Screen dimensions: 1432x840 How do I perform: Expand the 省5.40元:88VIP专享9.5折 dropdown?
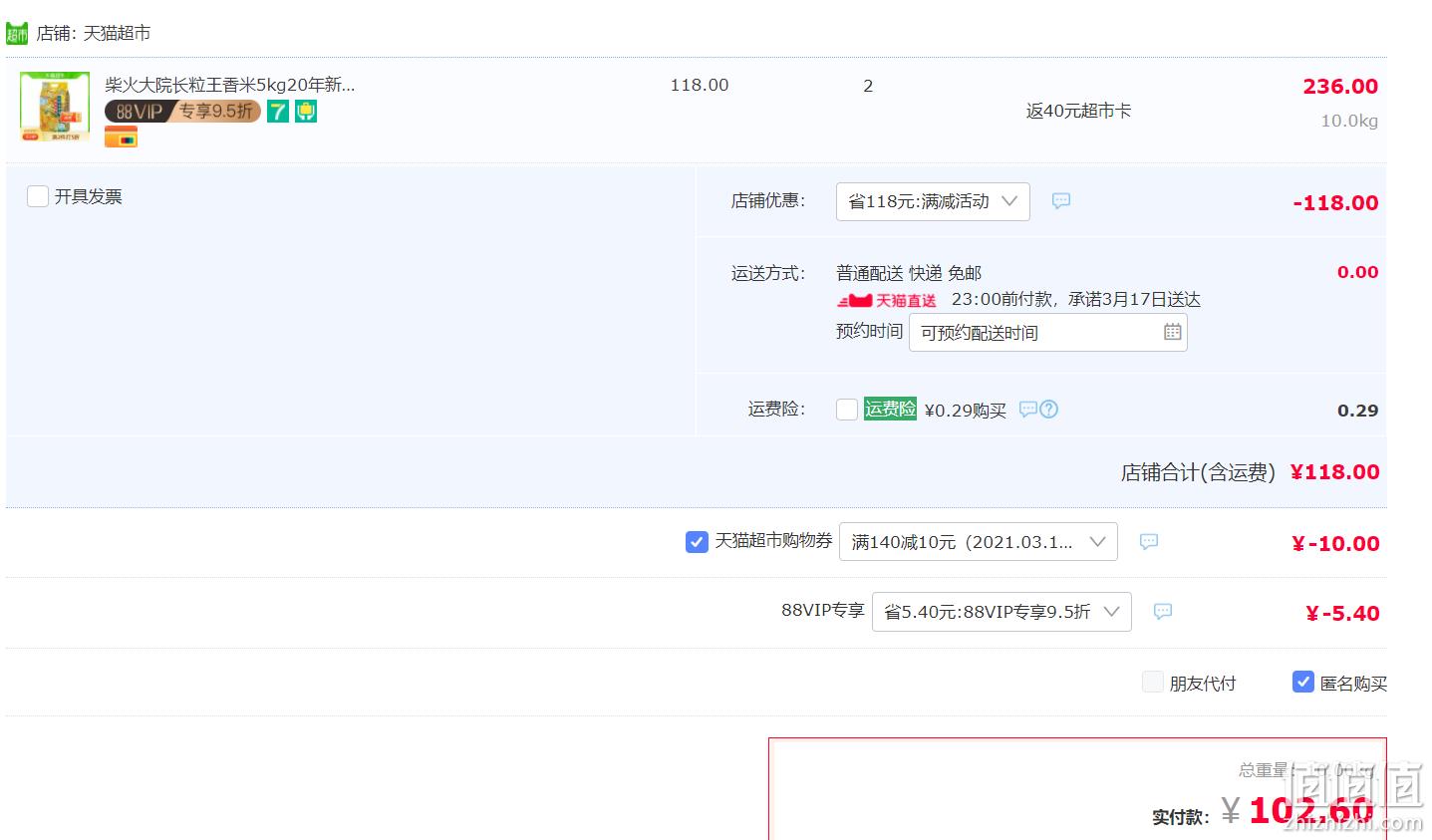tap(1002, 612)
